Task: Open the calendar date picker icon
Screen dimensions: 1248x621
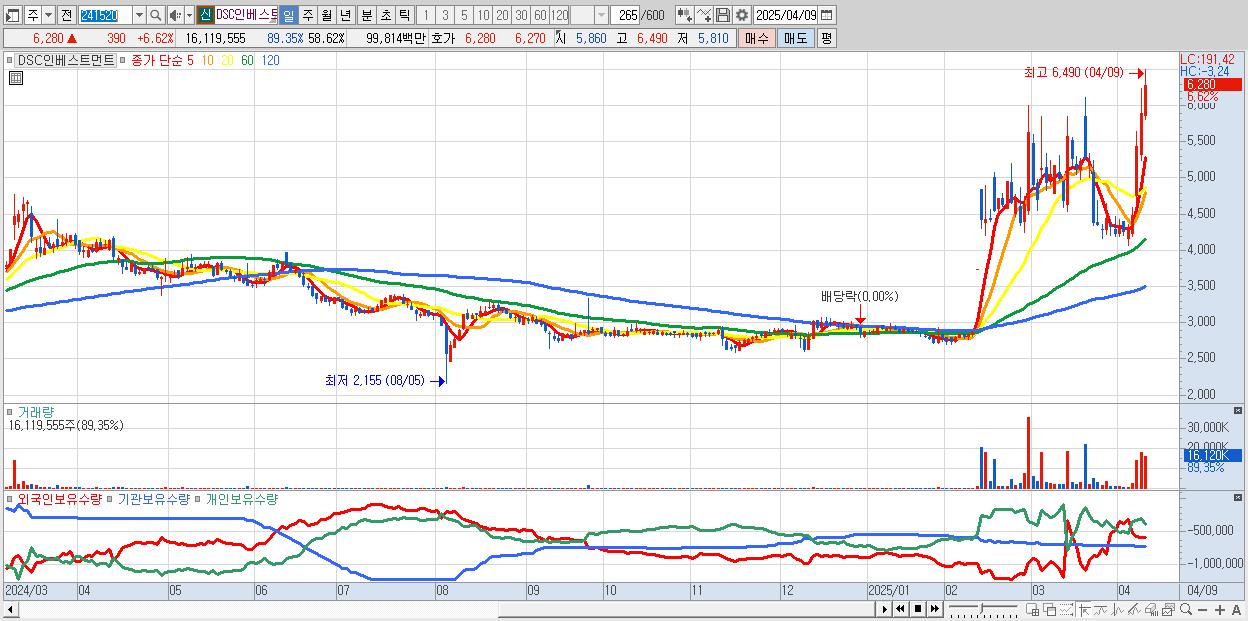Action: [x=827, y=15]
